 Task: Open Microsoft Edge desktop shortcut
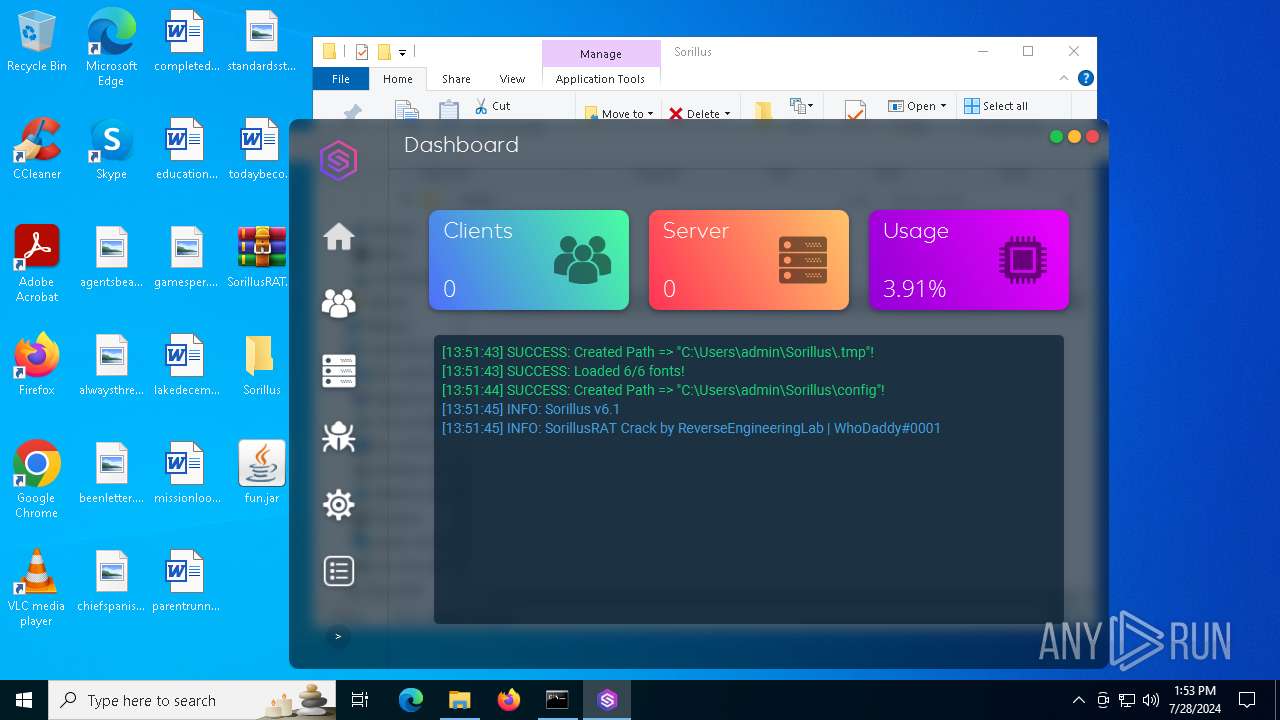[111, 48]
